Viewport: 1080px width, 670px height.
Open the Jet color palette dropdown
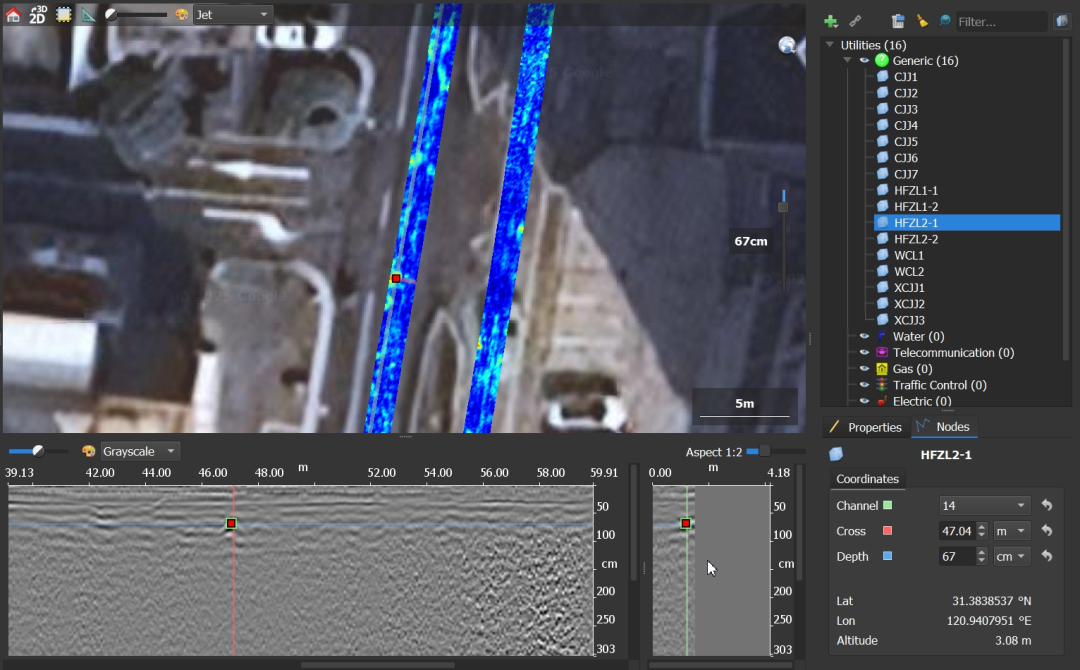pyautogui.click(x=232, y=15)
